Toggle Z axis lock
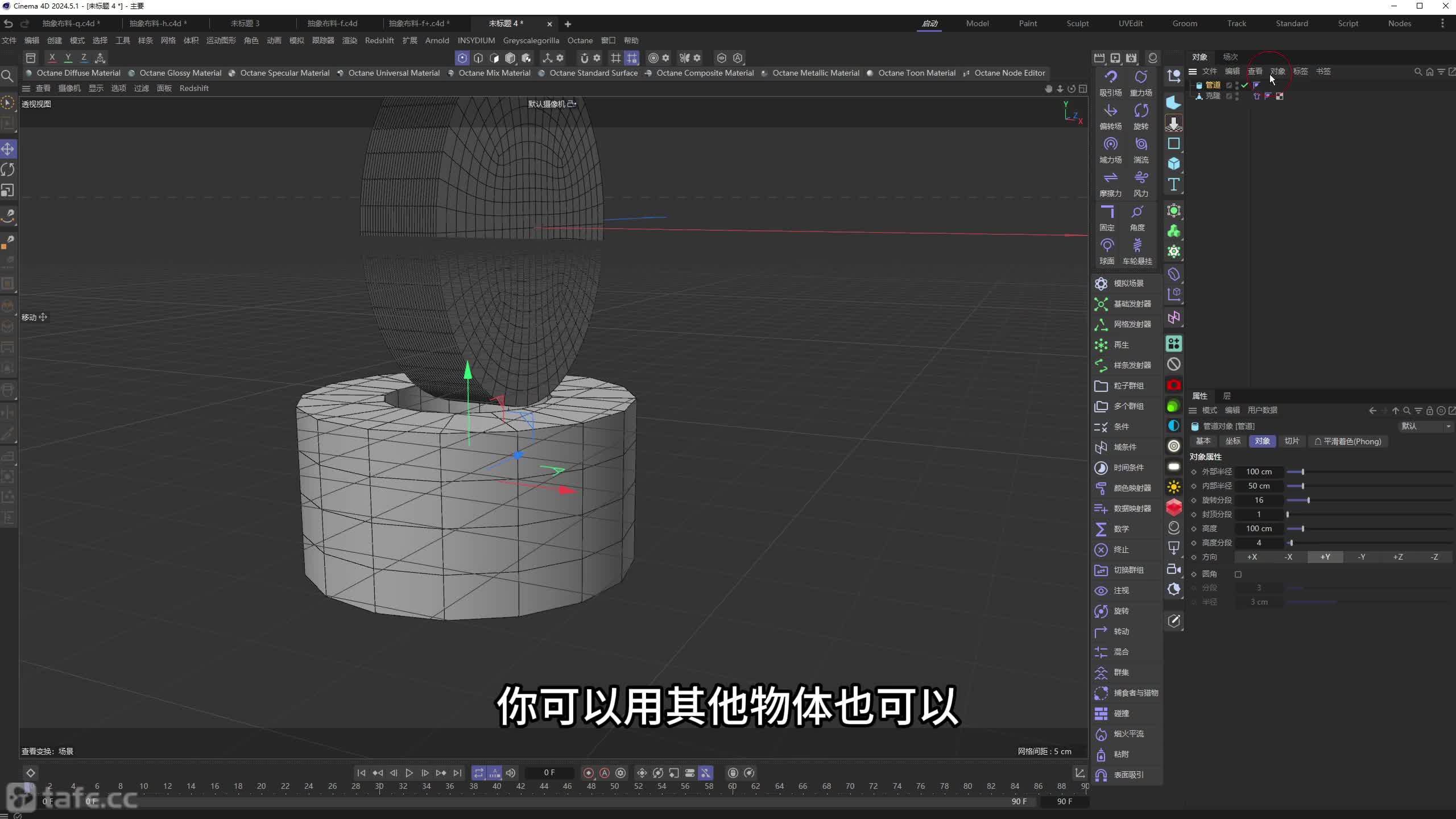 pos(84,57)
